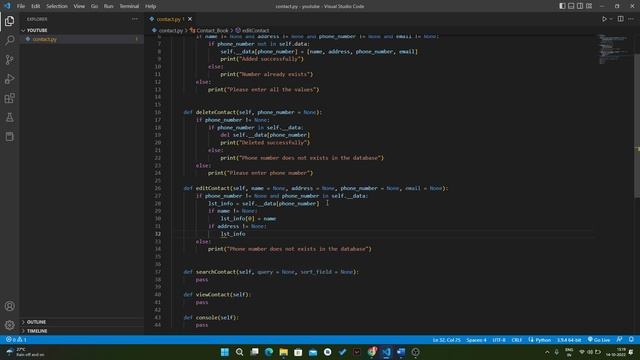Open File Explorer from the taskbar
640x360 pixels.
(x=283, y=352)
